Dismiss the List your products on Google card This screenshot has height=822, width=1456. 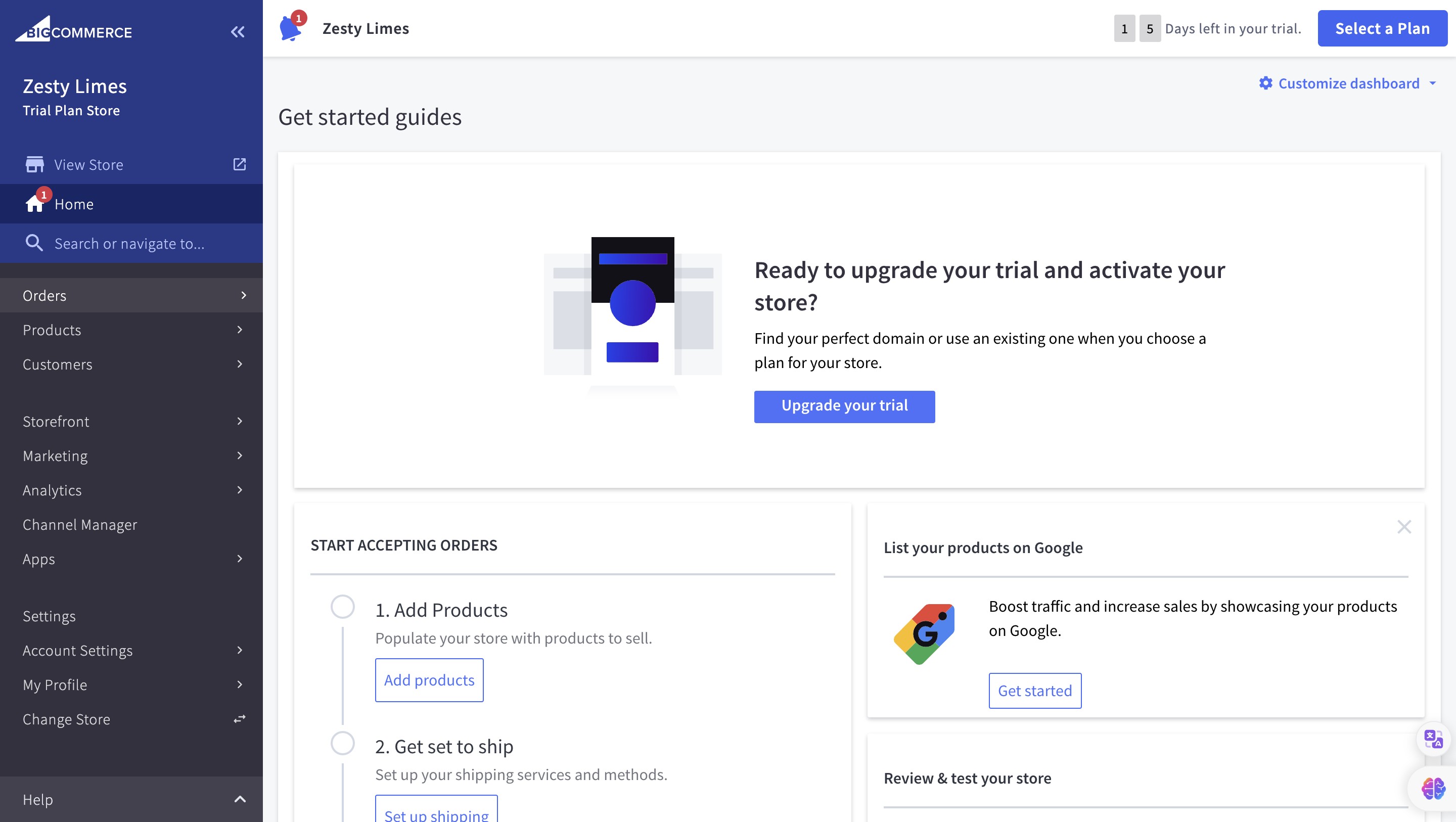[x=1404, y=527]
